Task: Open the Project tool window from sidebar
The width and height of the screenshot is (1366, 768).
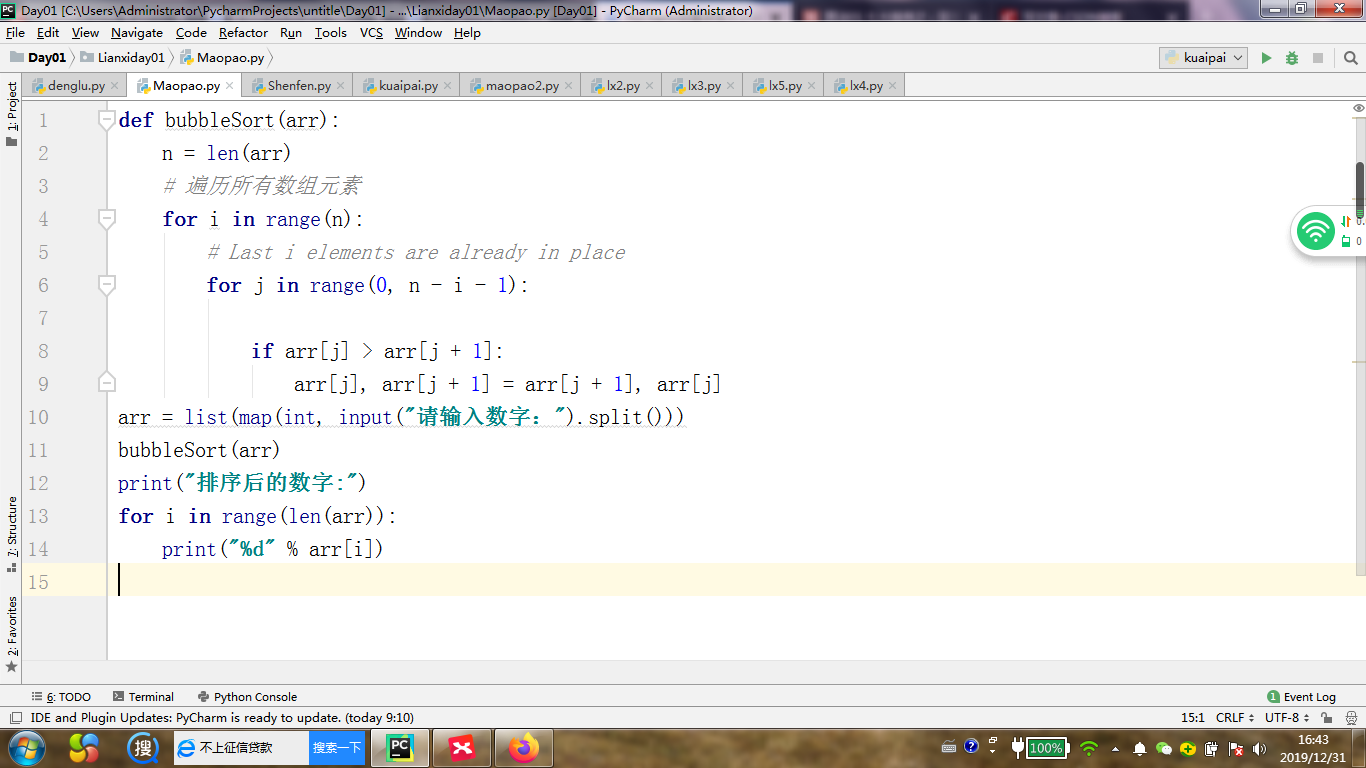Action: tap(12, 113)
